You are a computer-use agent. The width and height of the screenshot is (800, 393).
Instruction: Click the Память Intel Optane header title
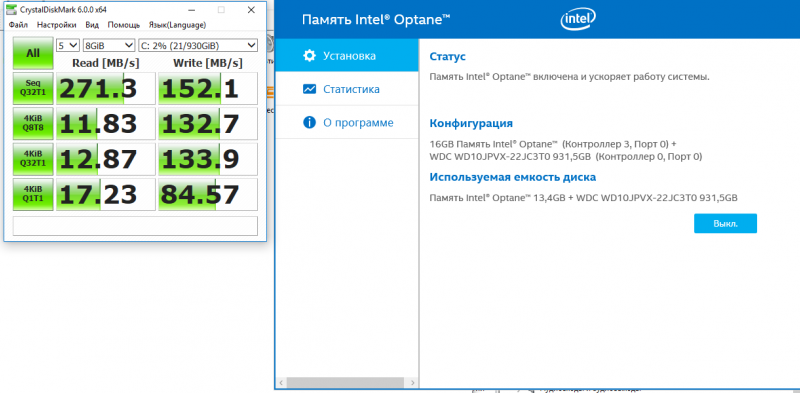tap(376, 19)
